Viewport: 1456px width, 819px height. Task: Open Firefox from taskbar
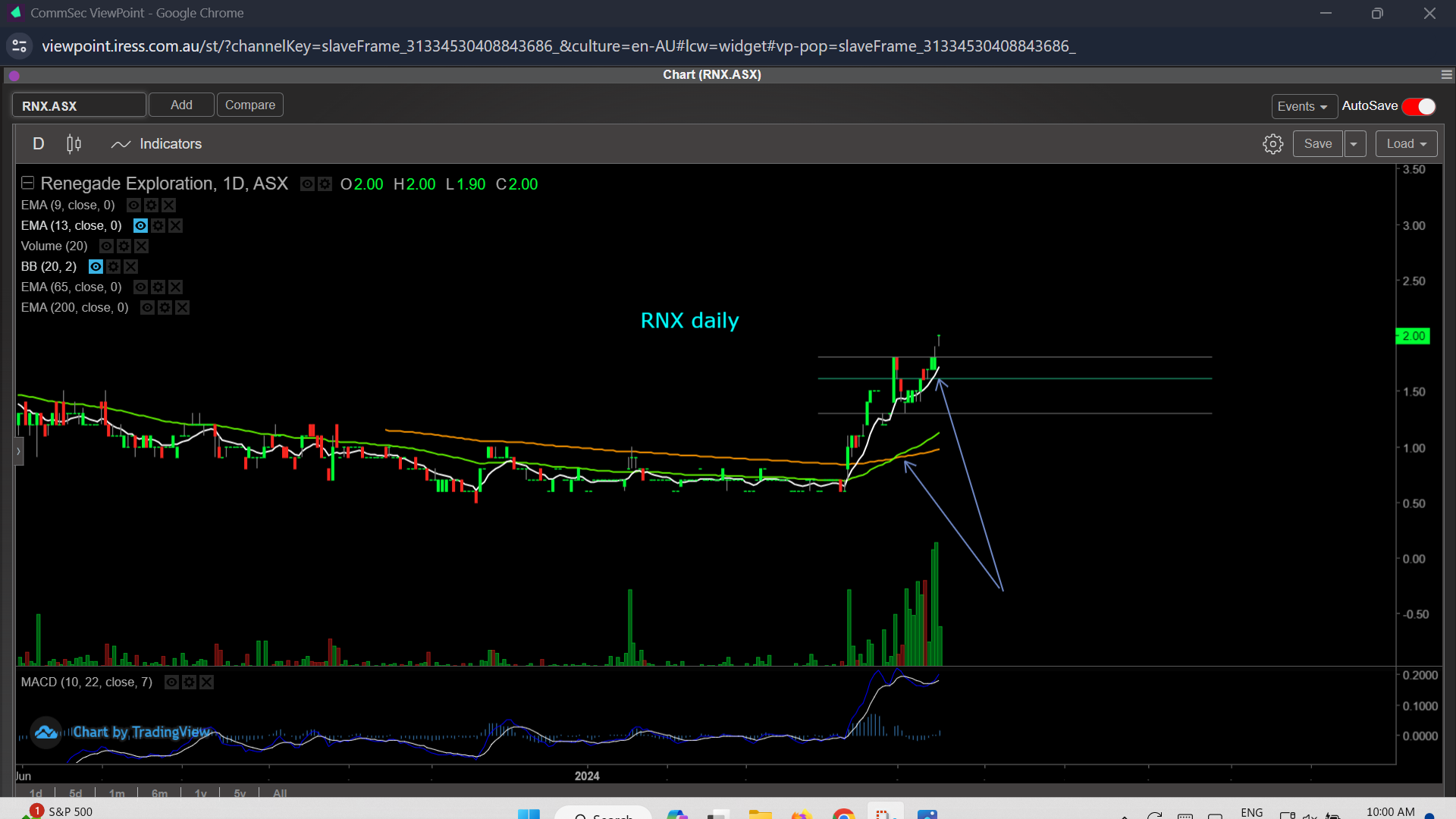[802, 814]
